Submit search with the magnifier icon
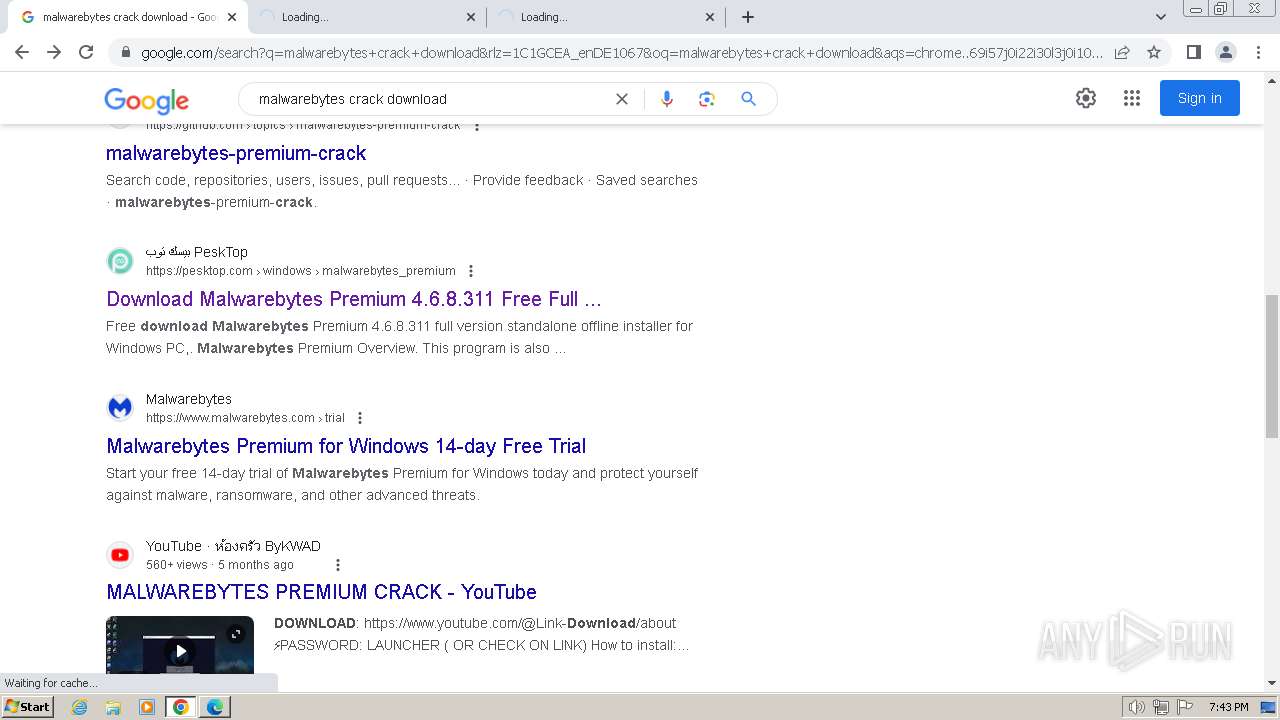 pos(748,99)
